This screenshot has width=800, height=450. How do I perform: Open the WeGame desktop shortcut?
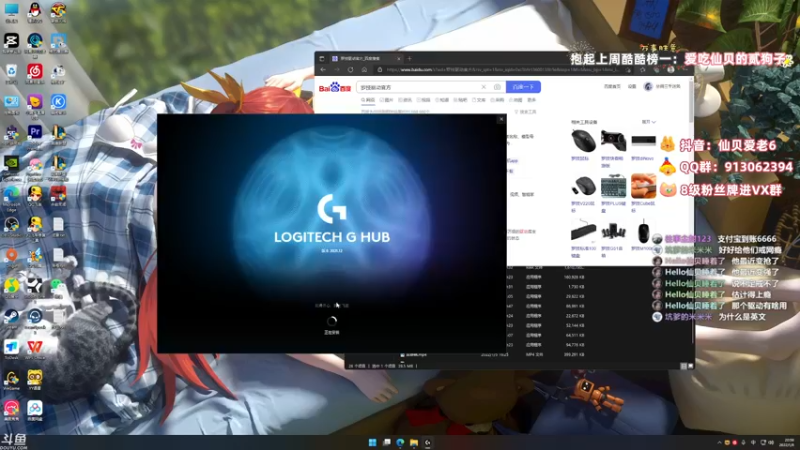coord(11,378)
